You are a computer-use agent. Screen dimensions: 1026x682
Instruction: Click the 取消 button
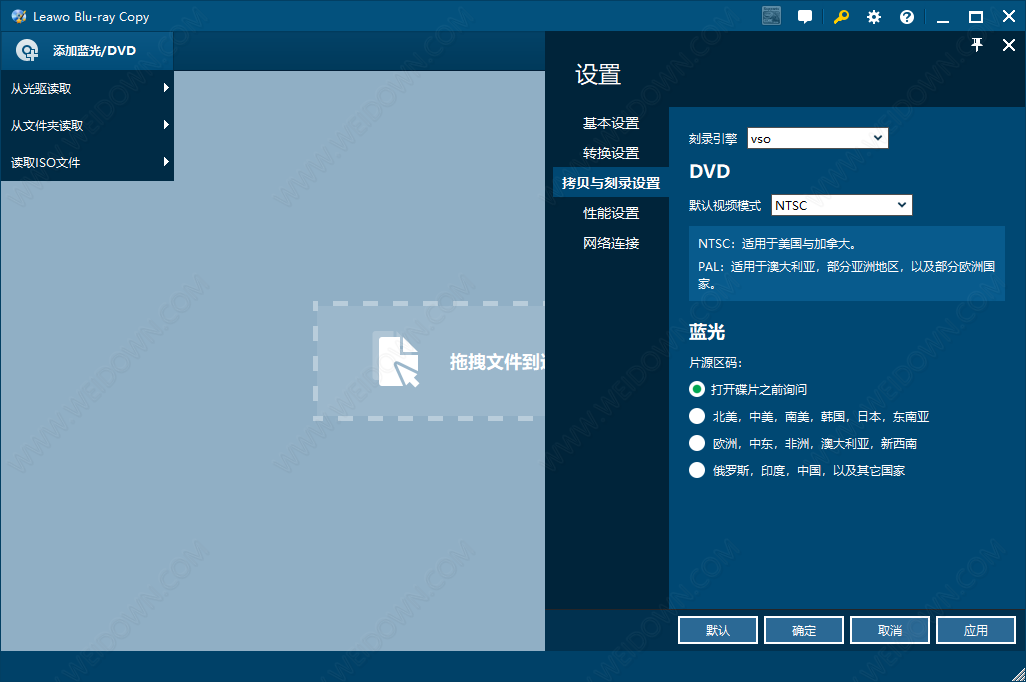[889, 630]
